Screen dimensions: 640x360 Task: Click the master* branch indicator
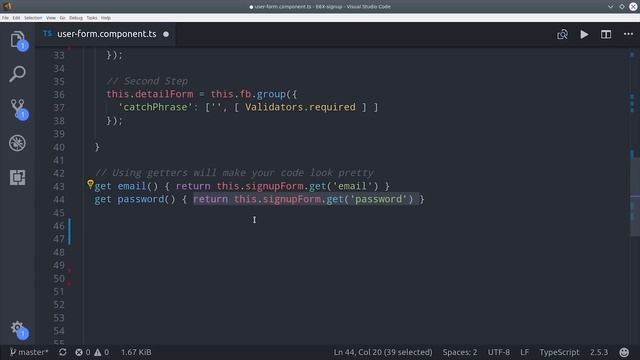29,352
